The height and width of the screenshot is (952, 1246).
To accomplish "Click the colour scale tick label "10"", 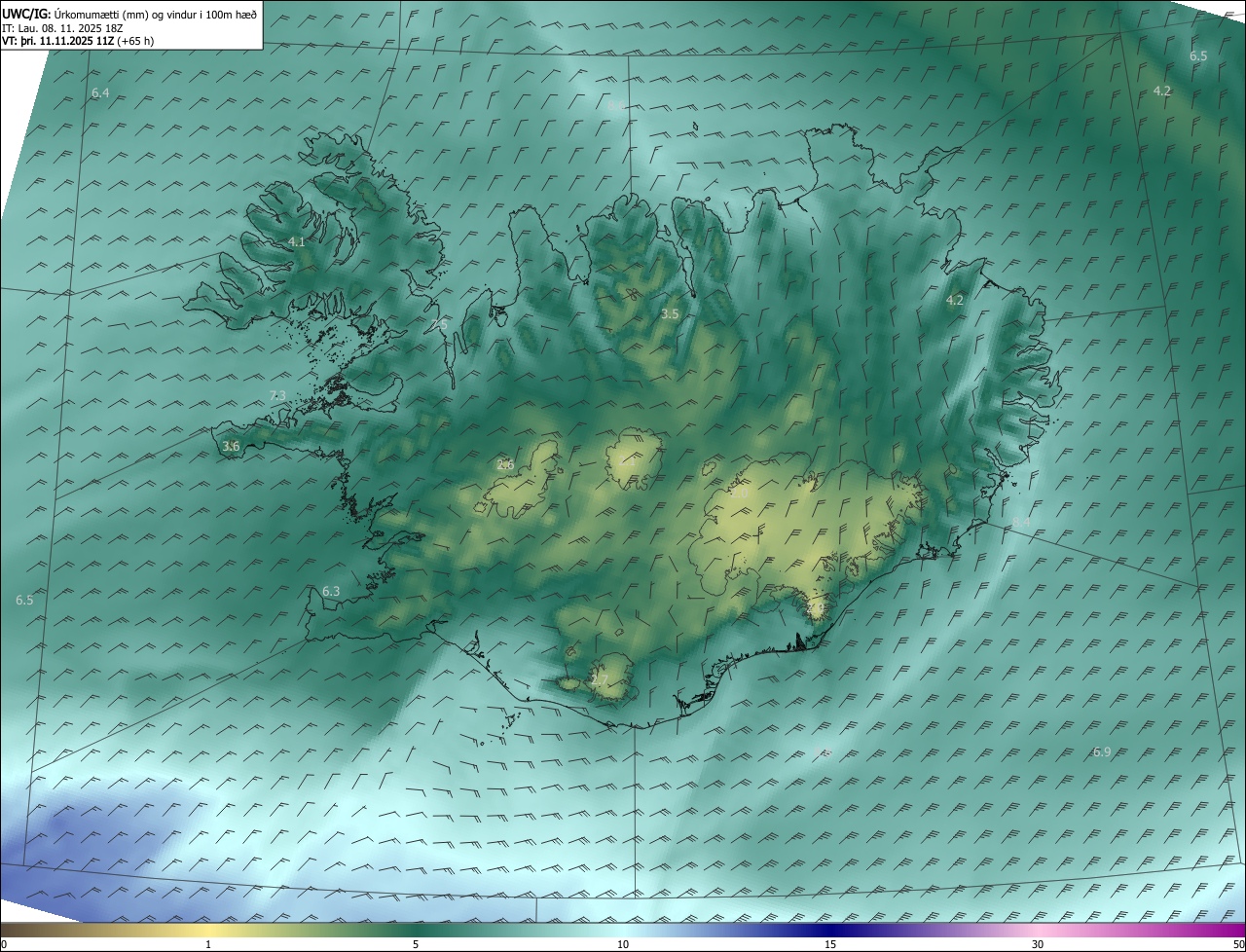I will tap(623, 944).
